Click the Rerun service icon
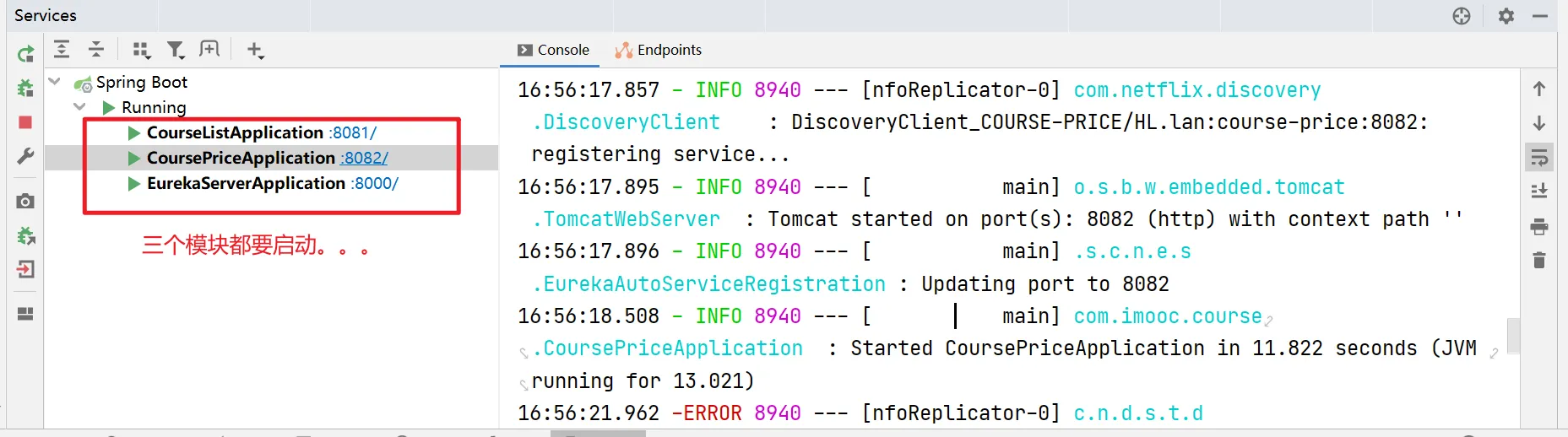The height and width of the screenshot is (437, 1568). click(x=25, y=55)
